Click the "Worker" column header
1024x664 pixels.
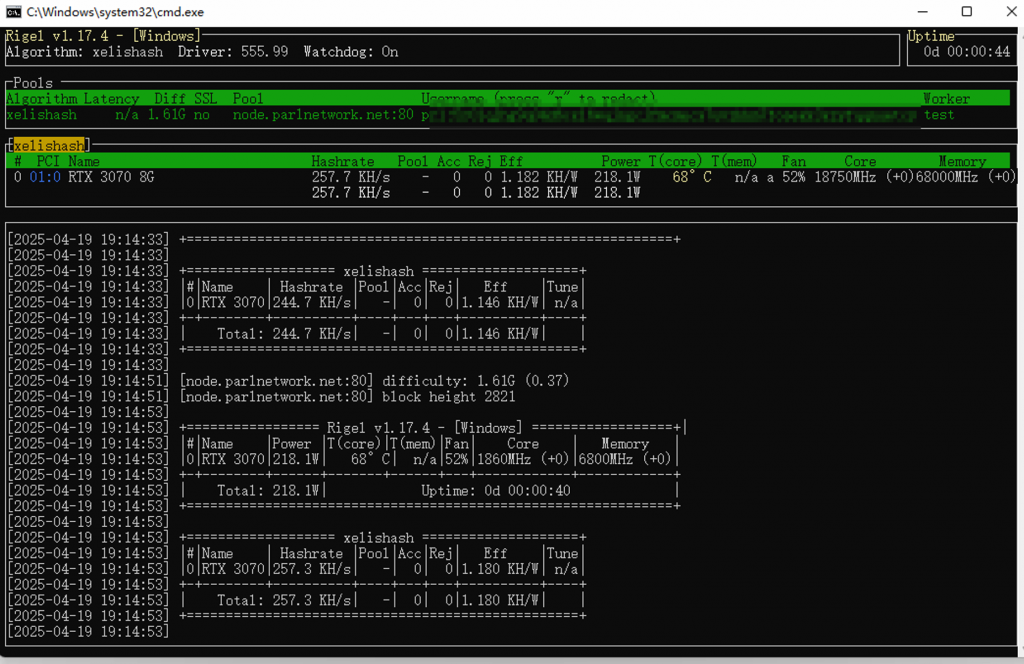point(946,99)
